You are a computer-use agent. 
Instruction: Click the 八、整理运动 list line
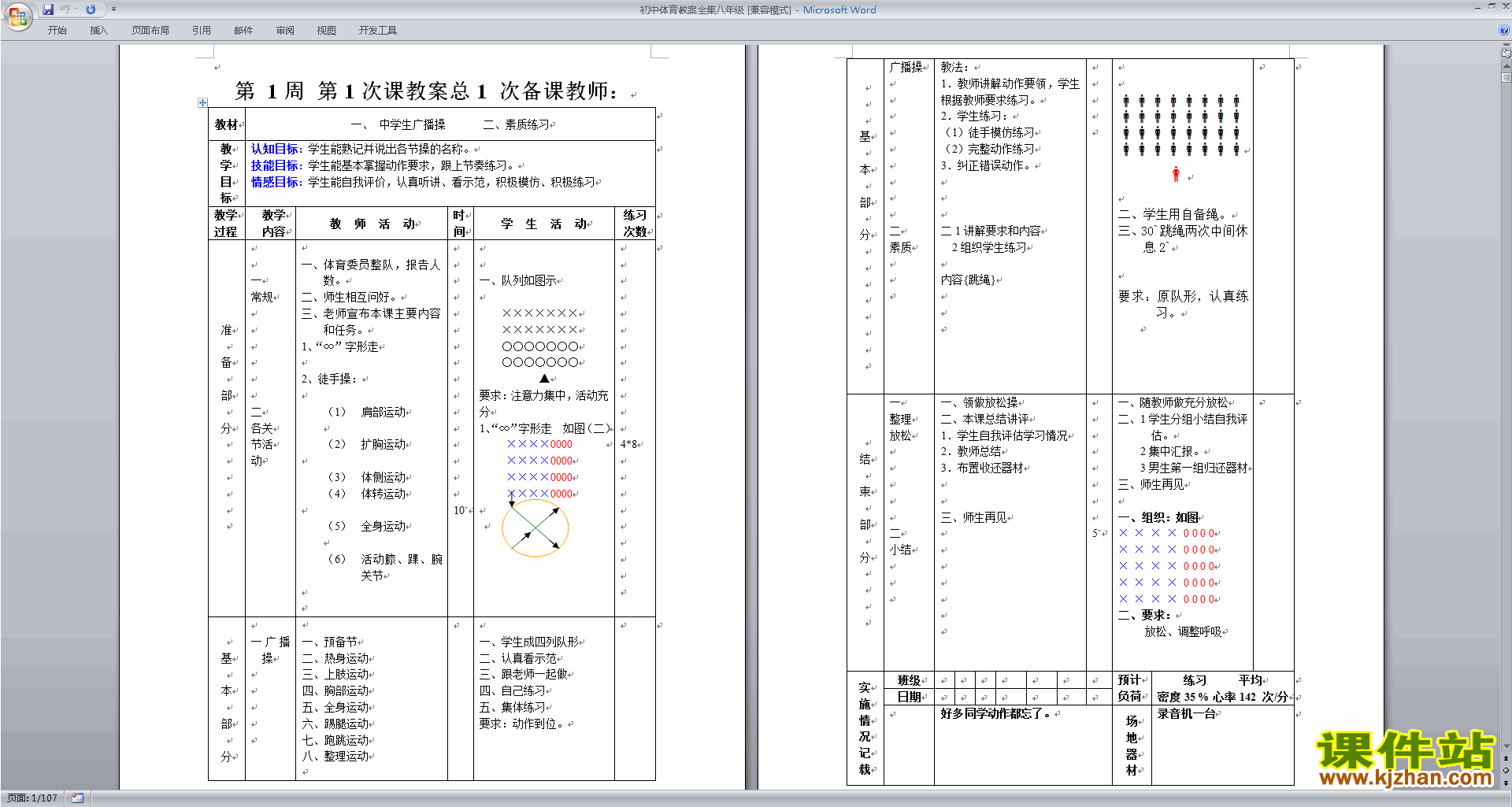pos(335,756)
